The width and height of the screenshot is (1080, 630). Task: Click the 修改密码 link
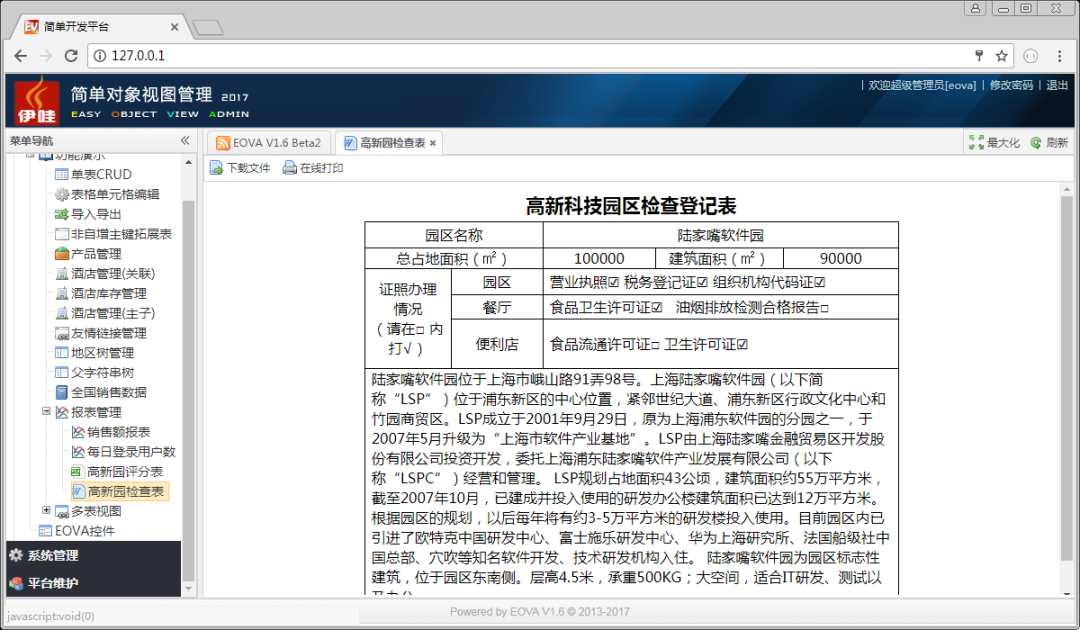click(1011, 85)
